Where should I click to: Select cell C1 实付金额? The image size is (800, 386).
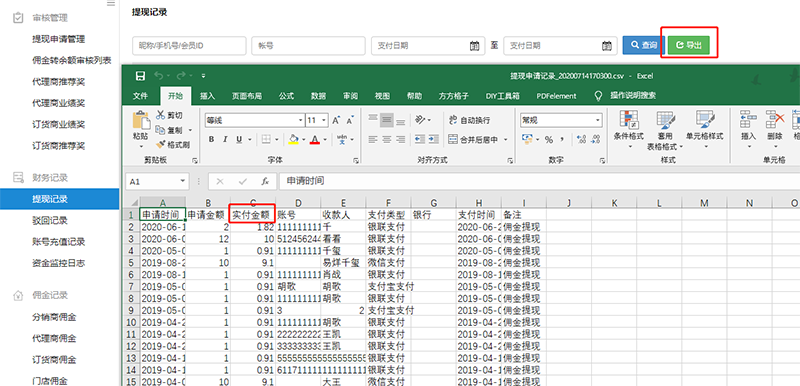[x=253, y=215]
